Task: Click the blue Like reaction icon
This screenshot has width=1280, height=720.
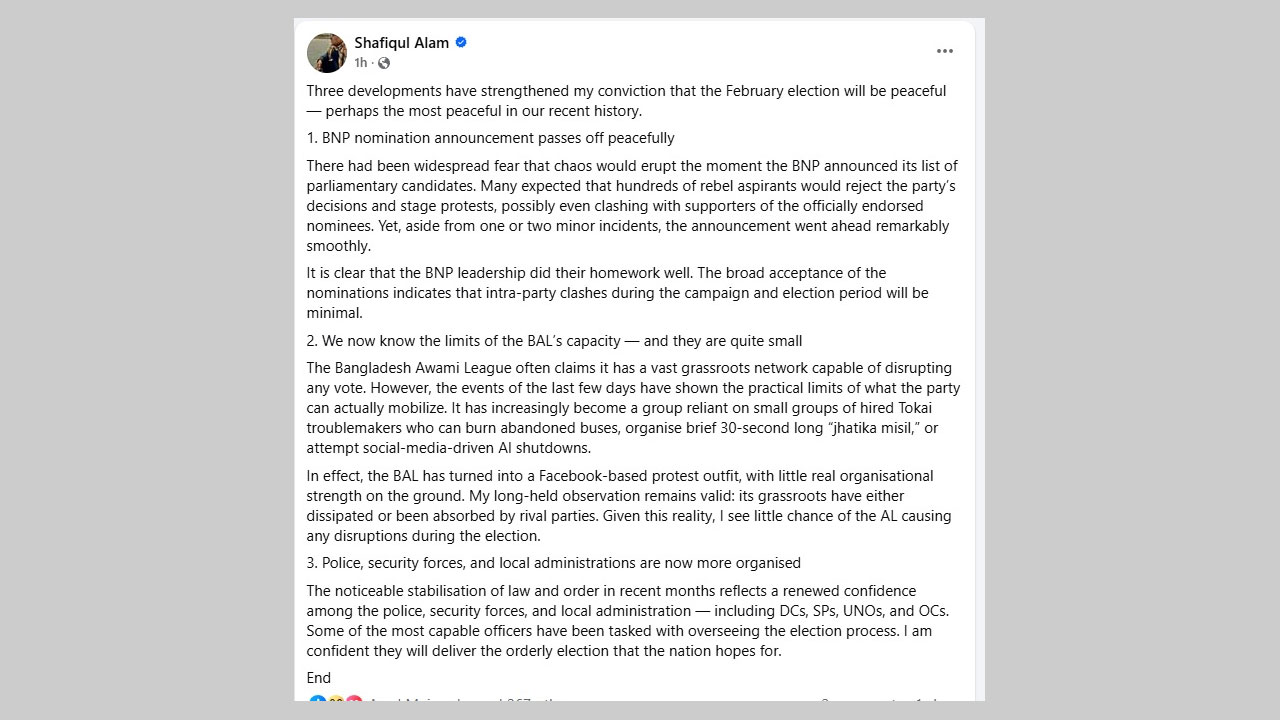Action: click(318, 702)
